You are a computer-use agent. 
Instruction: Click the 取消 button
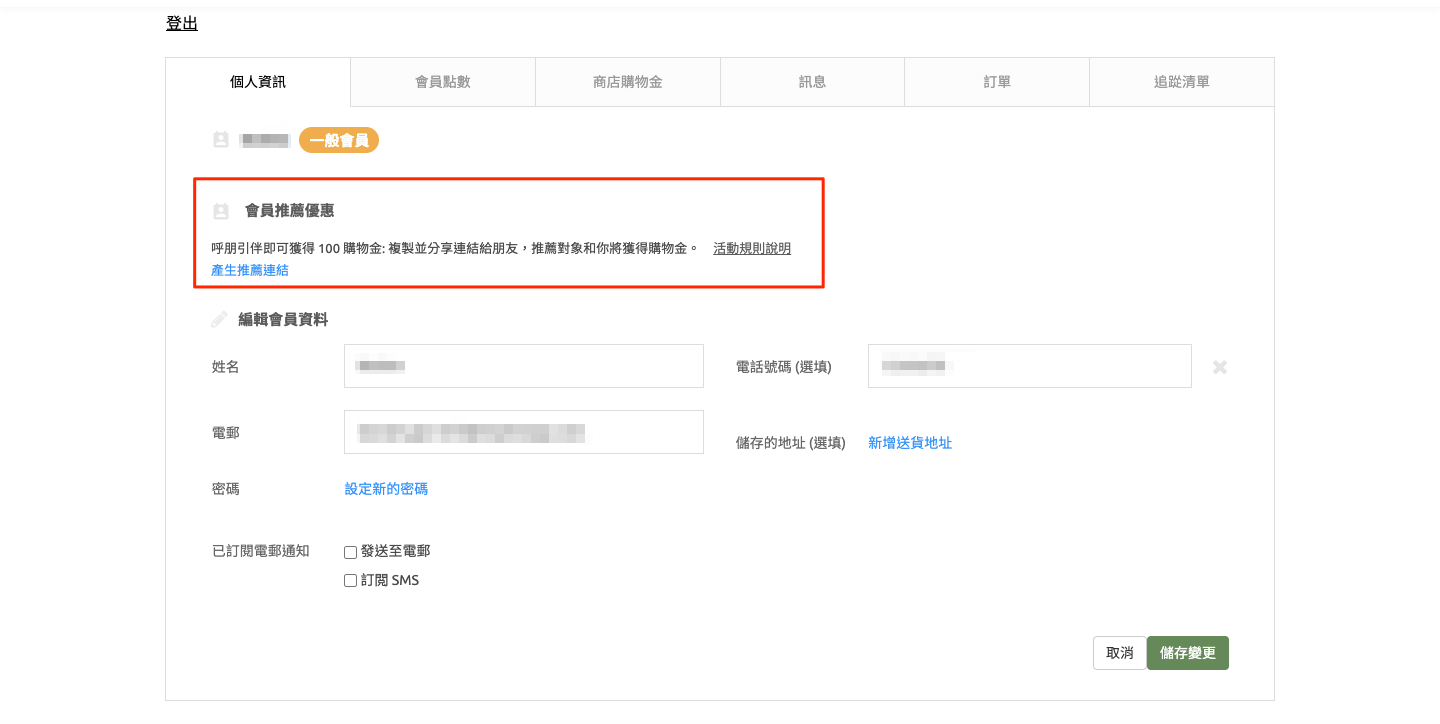point(1119,653)
